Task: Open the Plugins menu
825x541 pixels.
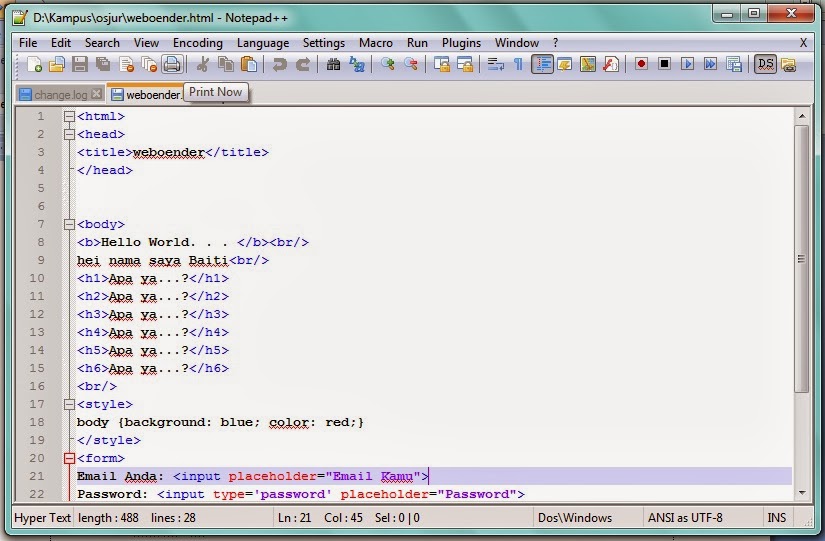Action: (461, 43)
